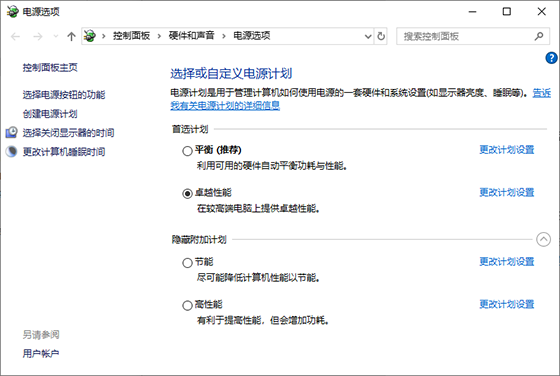Image resolution: width=560 pixels, height=376 pixels.
Task: Focus the 搜索控制面板 search field
Action: pos(473,36)
